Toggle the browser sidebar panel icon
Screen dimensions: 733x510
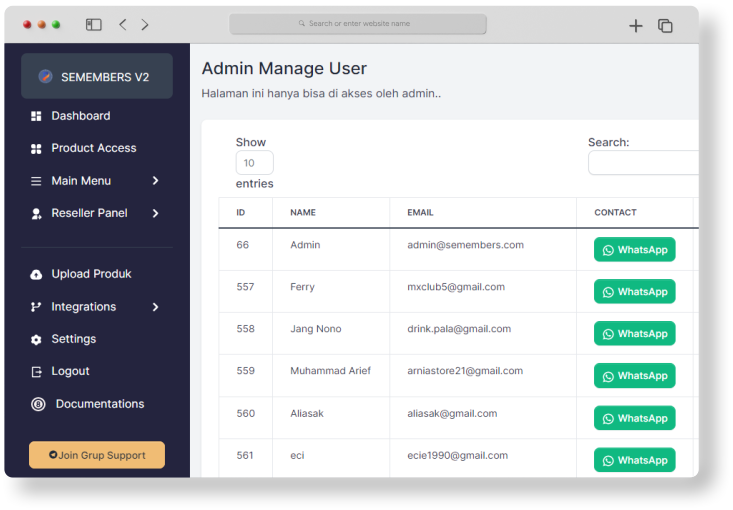pos(94,24)
